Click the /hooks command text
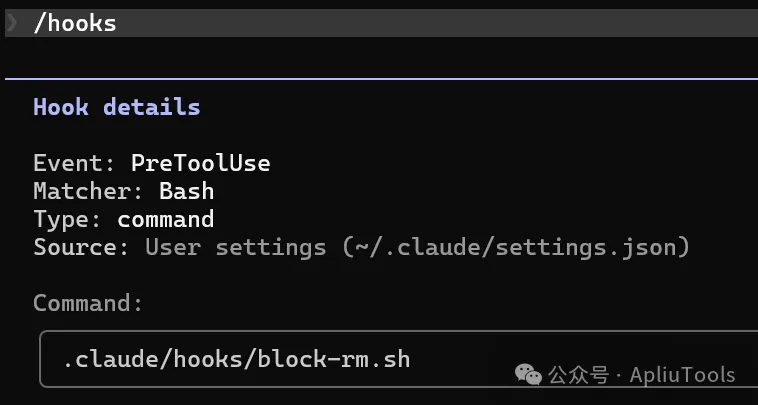This screenshot has height=405, width=758. tap(75, 23)
